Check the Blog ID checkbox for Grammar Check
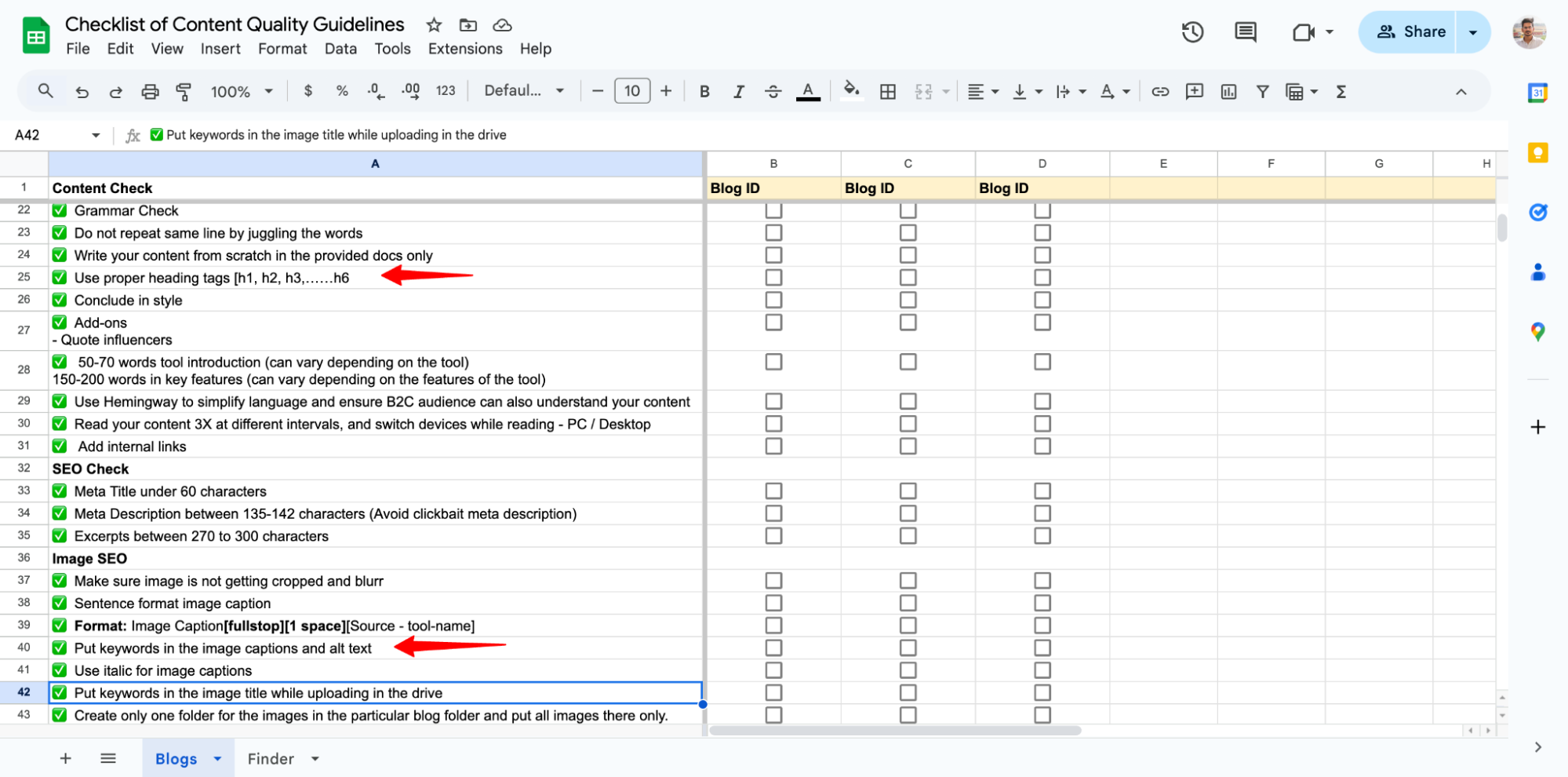Screen dimensions: 1568x777 click(x=773, y=210)
